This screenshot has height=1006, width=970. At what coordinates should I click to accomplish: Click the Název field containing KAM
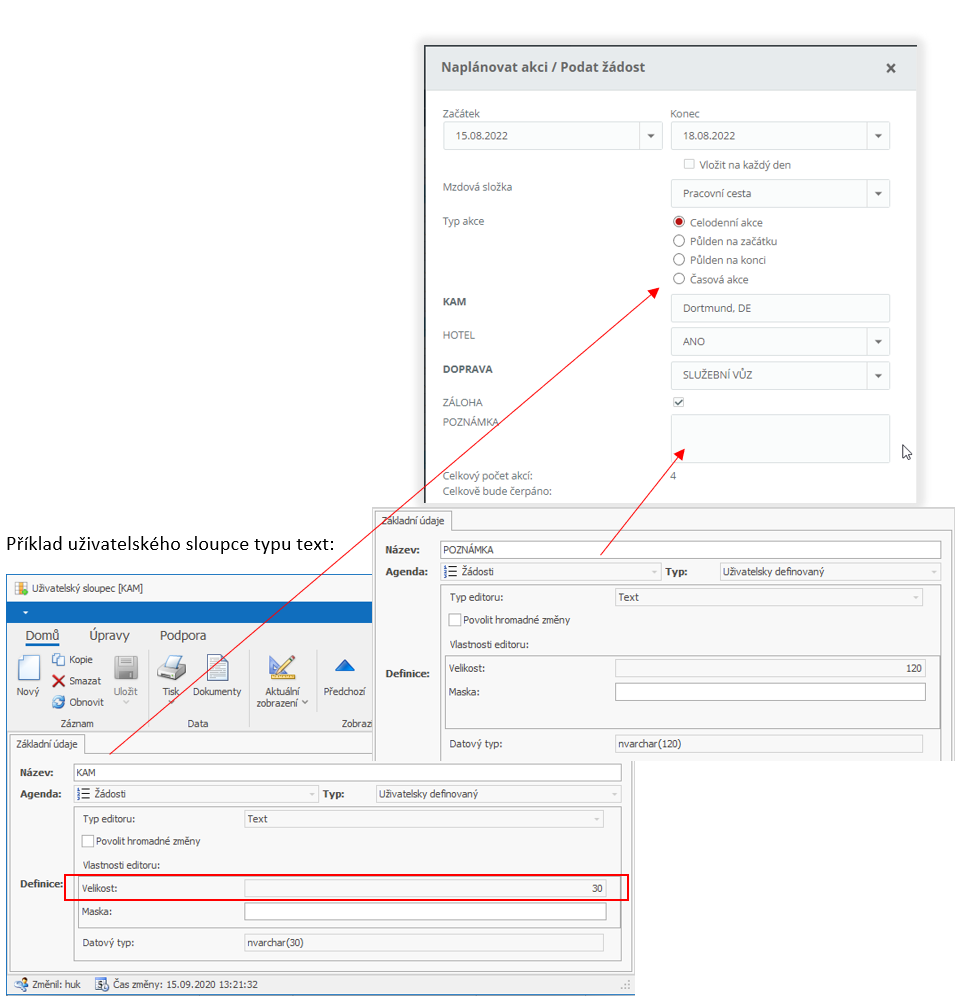347,772
